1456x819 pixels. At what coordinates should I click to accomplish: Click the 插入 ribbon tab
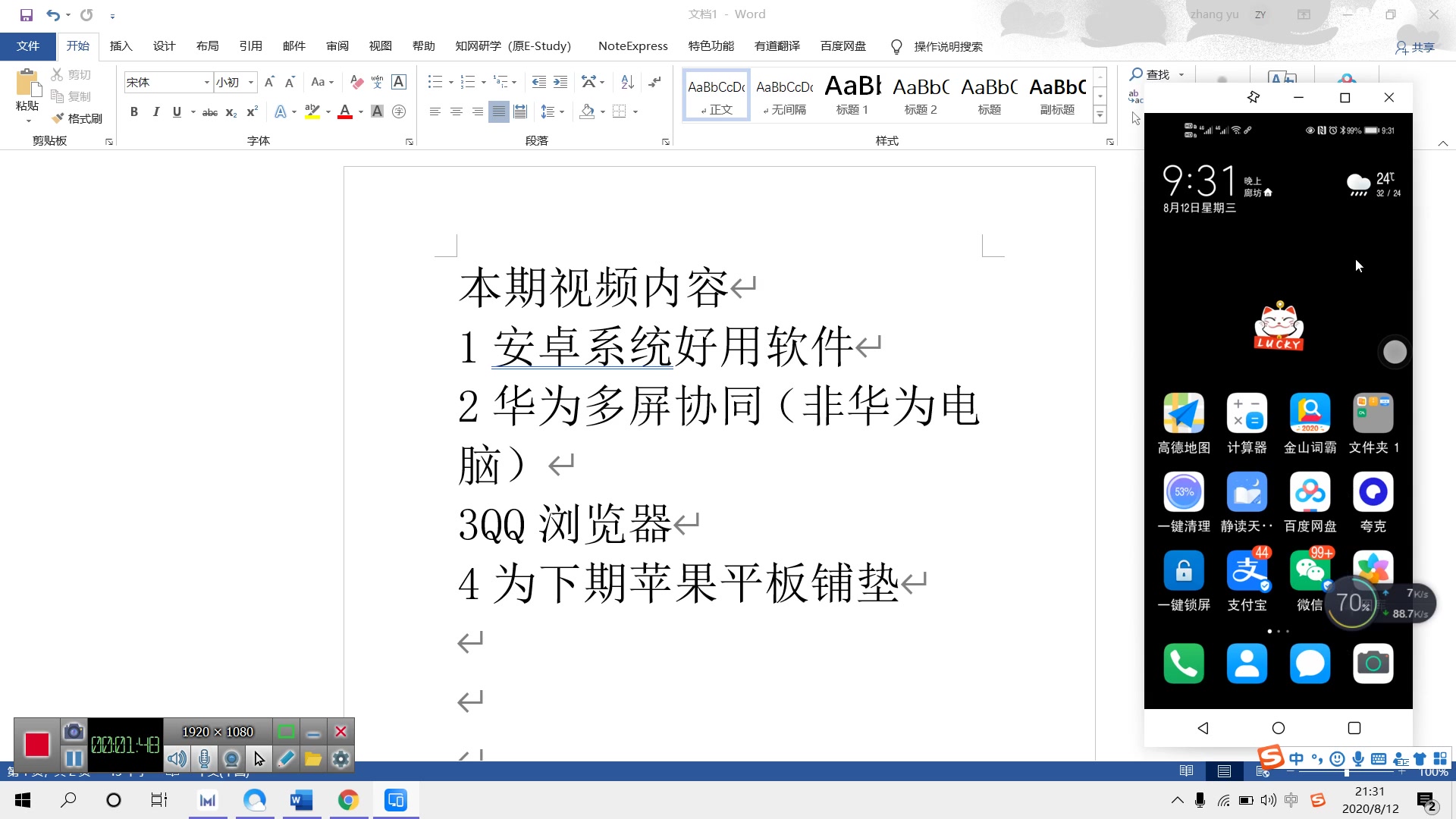[x=121, y=46]
